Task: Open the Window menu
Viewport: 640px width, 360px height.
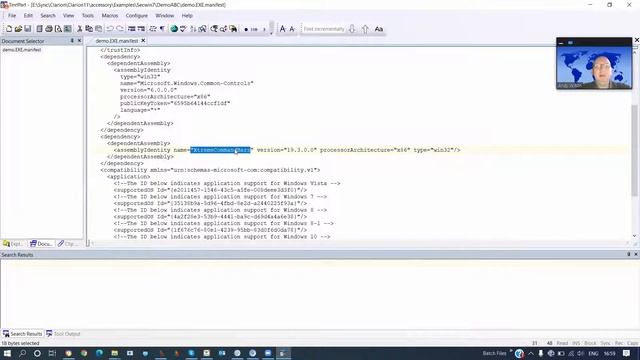Action: pos(164,16)
